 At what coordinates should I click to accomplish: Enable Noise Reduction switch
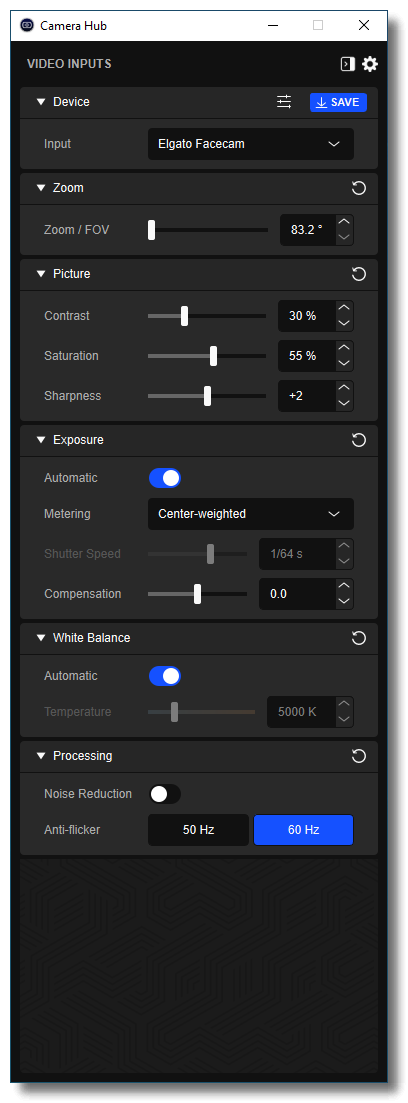pyautogui.click(x=165, y=794)
